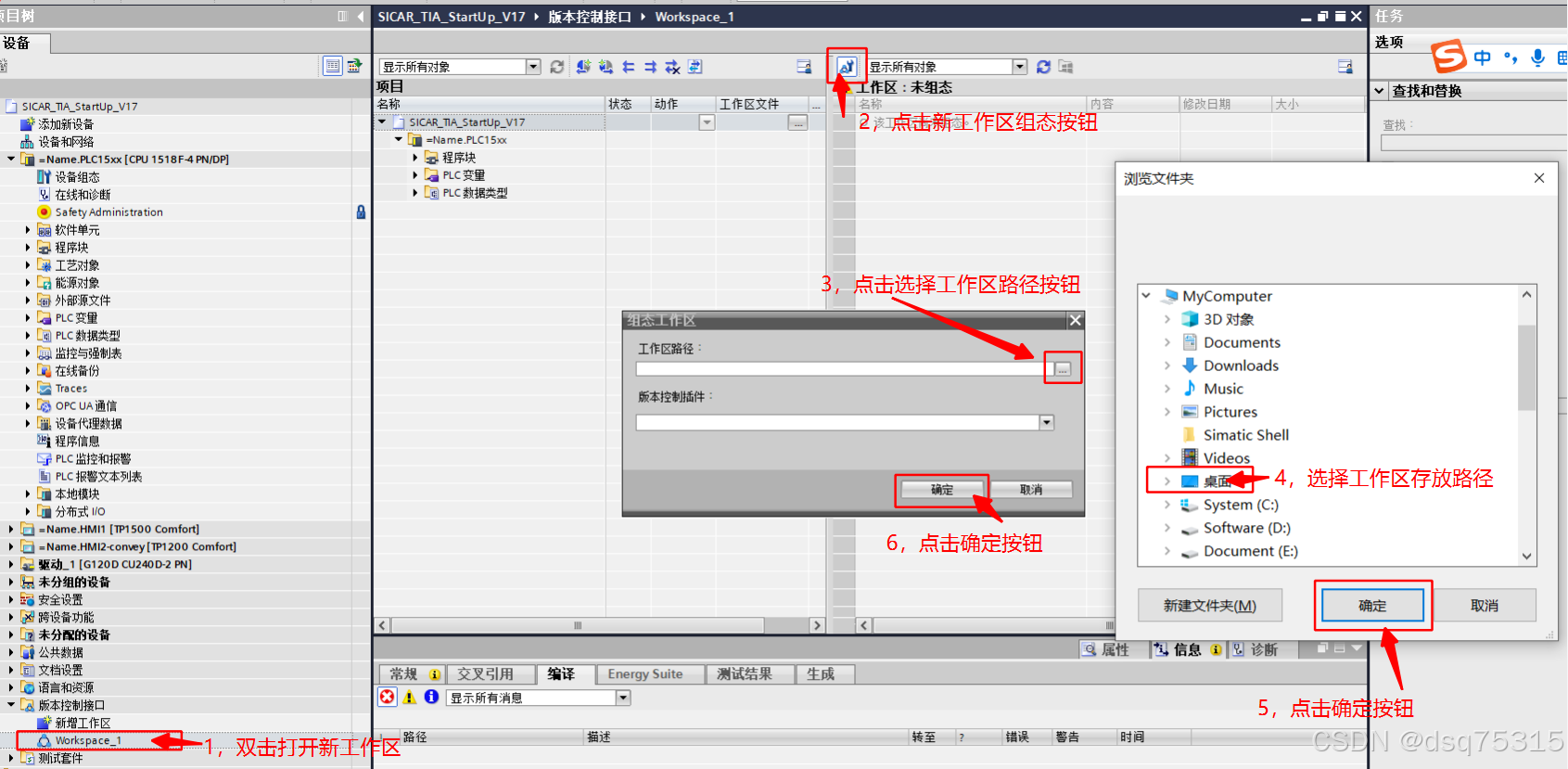This screenshot has width=1568, height=769.
Task: Click 确定 in the 浏览文件夹 dialog
Action: (1372, 606)
